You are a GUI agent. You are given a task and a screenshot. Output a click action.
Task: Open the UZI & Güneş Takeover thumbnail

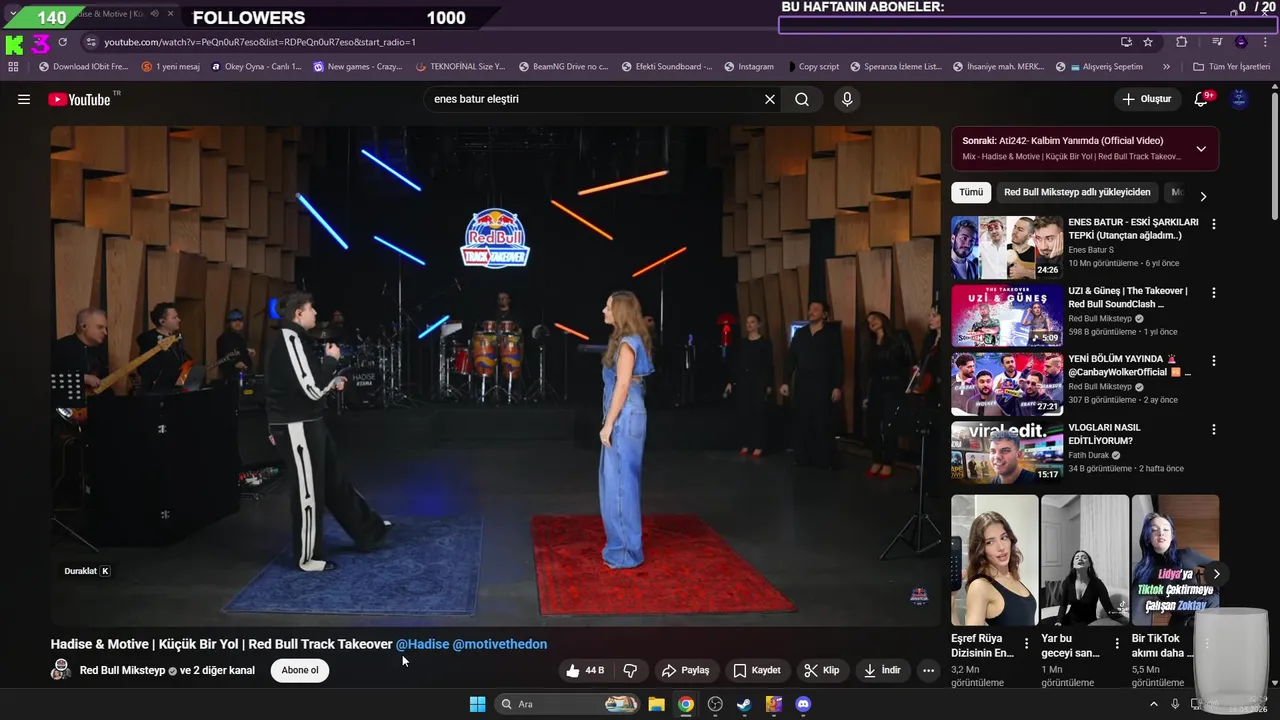coord(1007,316)
